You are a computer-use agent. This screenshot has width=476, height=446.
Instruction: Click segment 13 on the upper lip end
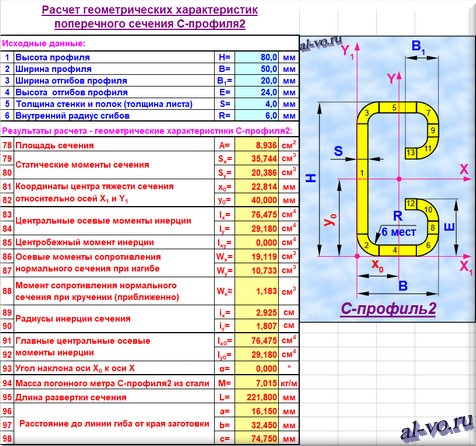[410, 153]
